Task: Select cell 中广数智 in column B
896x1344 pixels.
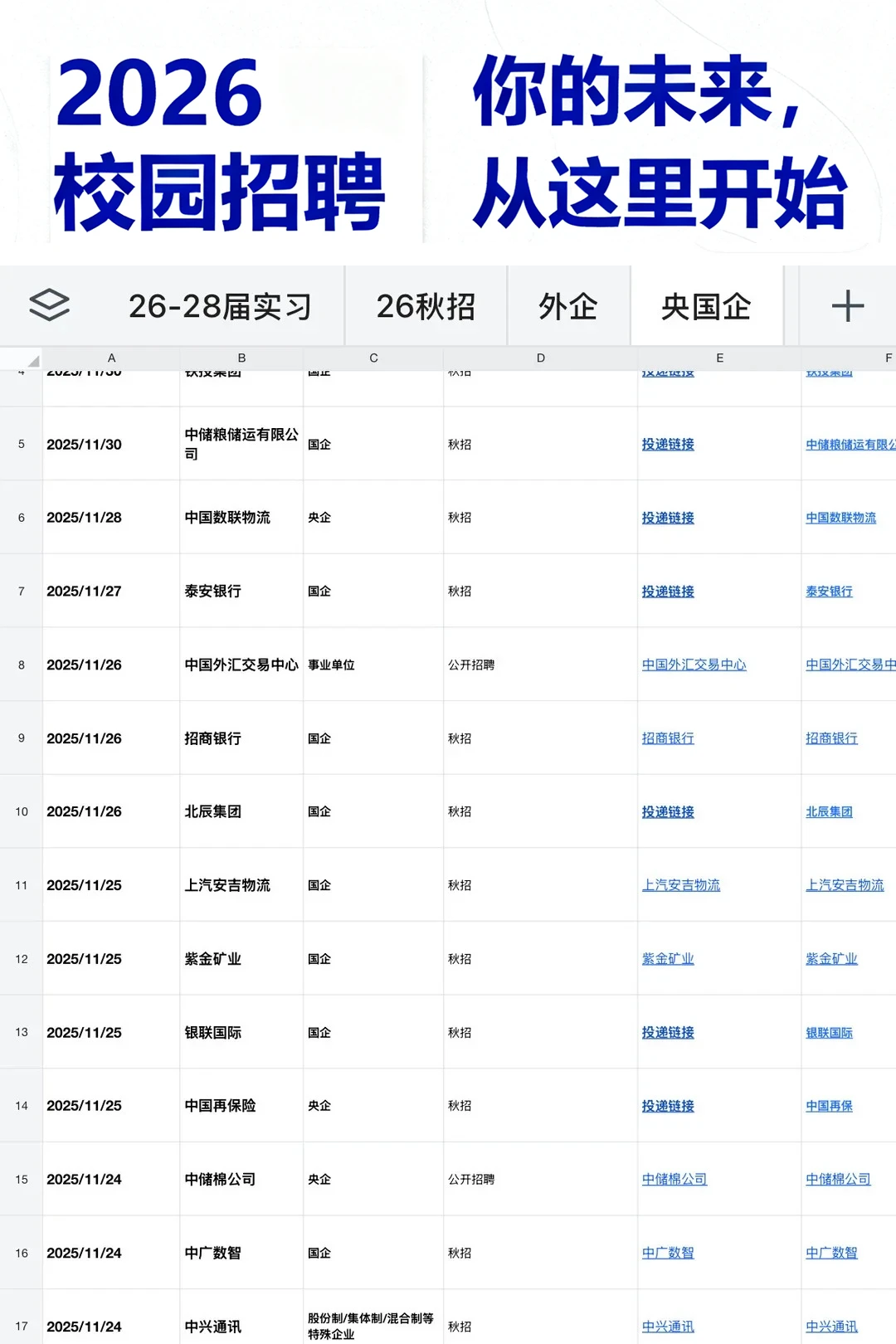Action: tap(241, 1253)
